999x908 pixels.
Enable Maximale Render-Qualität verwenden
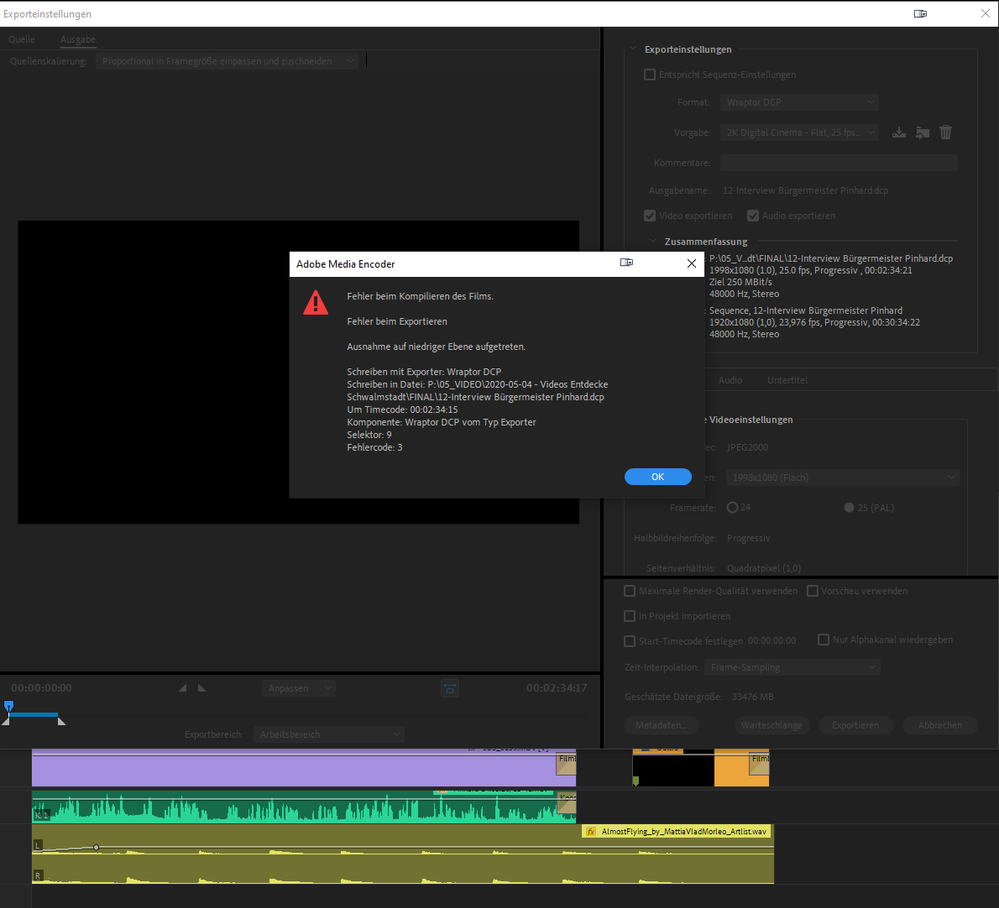point(629,591)
